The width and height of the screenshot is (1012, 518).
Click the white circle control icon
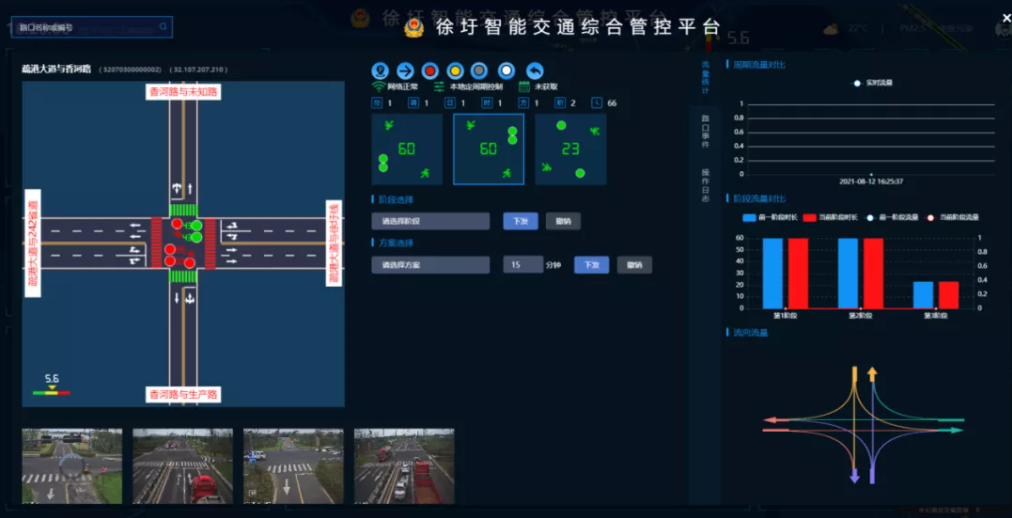[x=507, y=70]
